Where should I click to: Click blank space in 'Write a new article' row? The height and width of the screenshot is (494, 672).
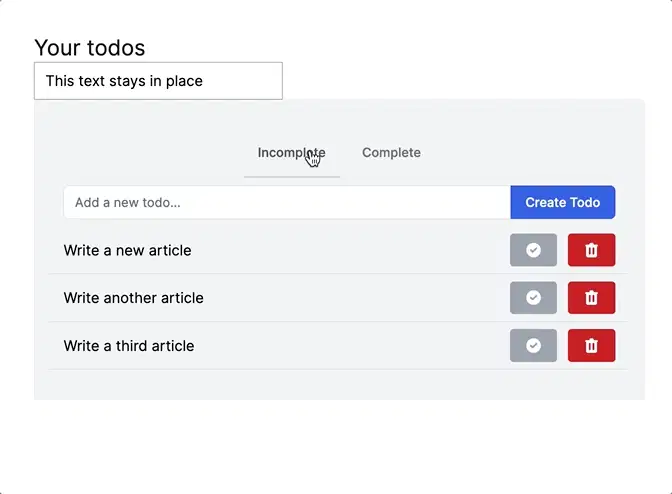(x=350, y=250)
